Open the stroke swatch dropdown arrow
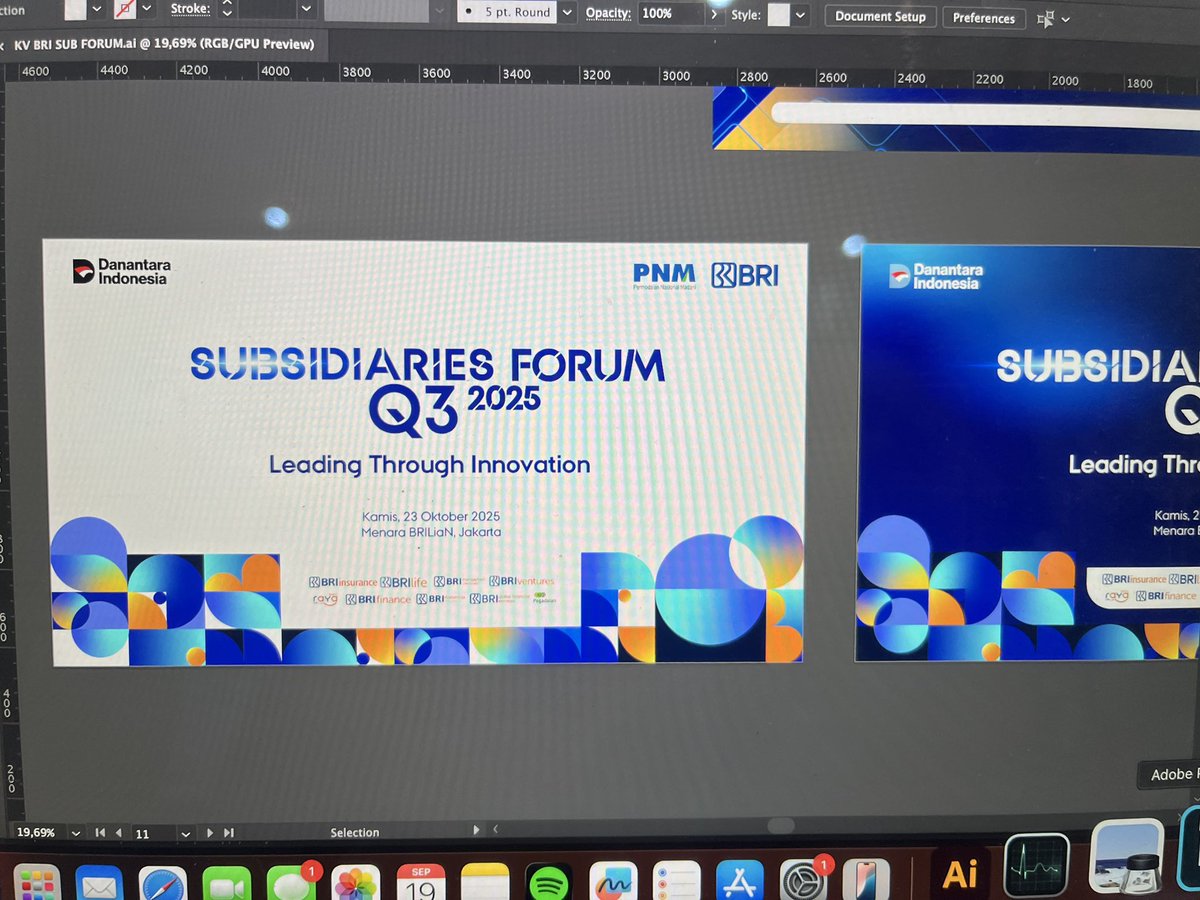The height and width of the screenshot is (900, 1200). coord(146,9)
